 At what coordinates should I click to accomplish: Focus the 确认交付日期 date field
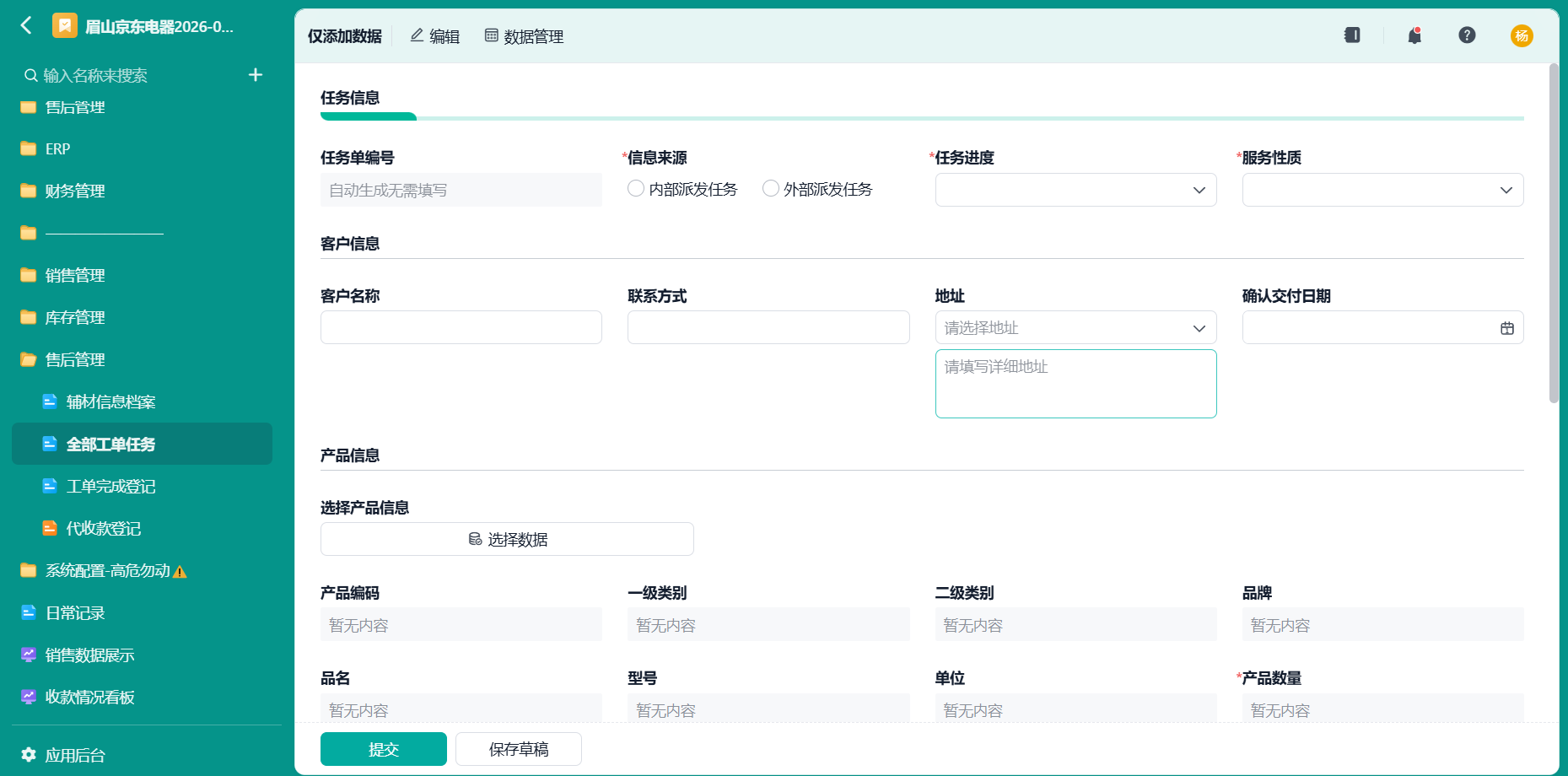coord(1382,327)
